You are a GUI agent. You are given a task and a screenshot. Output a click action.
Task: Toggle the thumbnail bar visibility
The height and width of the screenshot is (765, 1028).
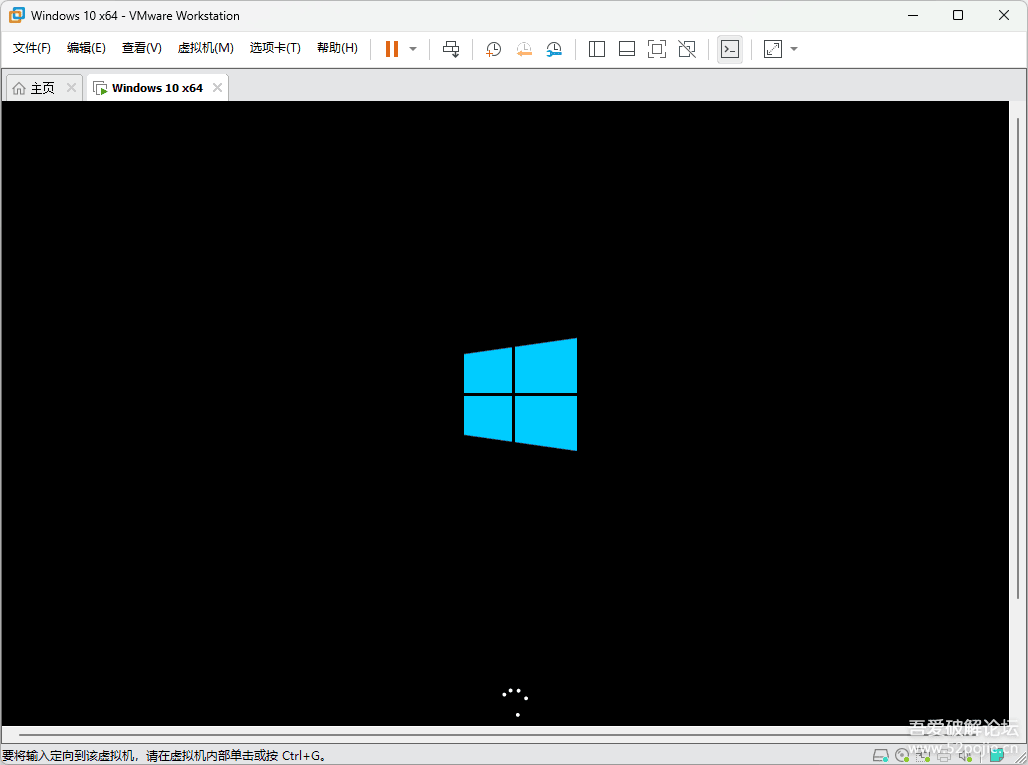[626, 48]
